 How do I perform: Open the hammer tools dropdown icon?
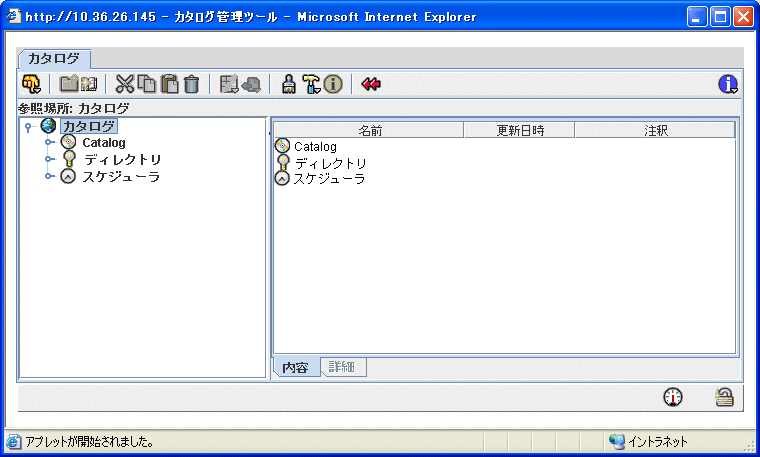(x=311, y=84)
